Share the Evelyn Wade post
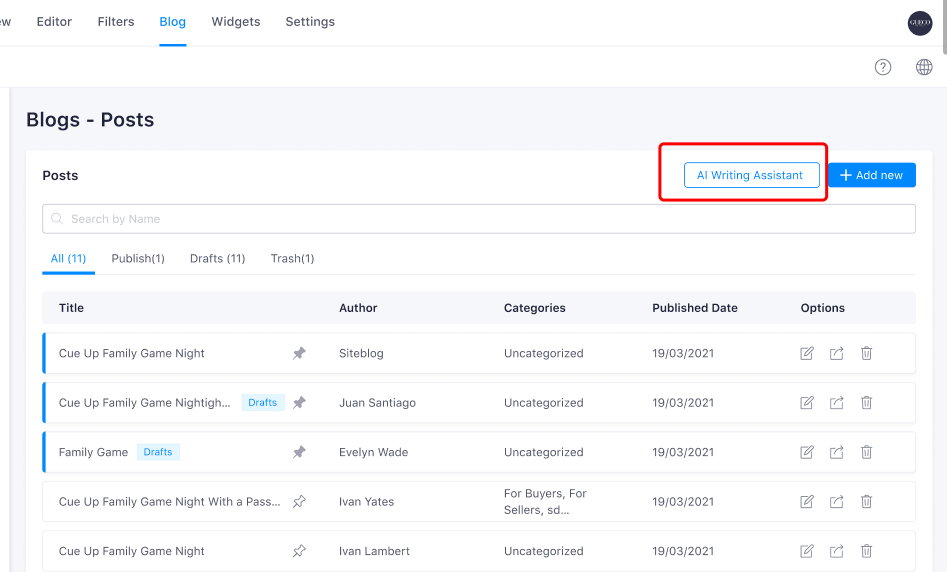 [x=837, y=452]
